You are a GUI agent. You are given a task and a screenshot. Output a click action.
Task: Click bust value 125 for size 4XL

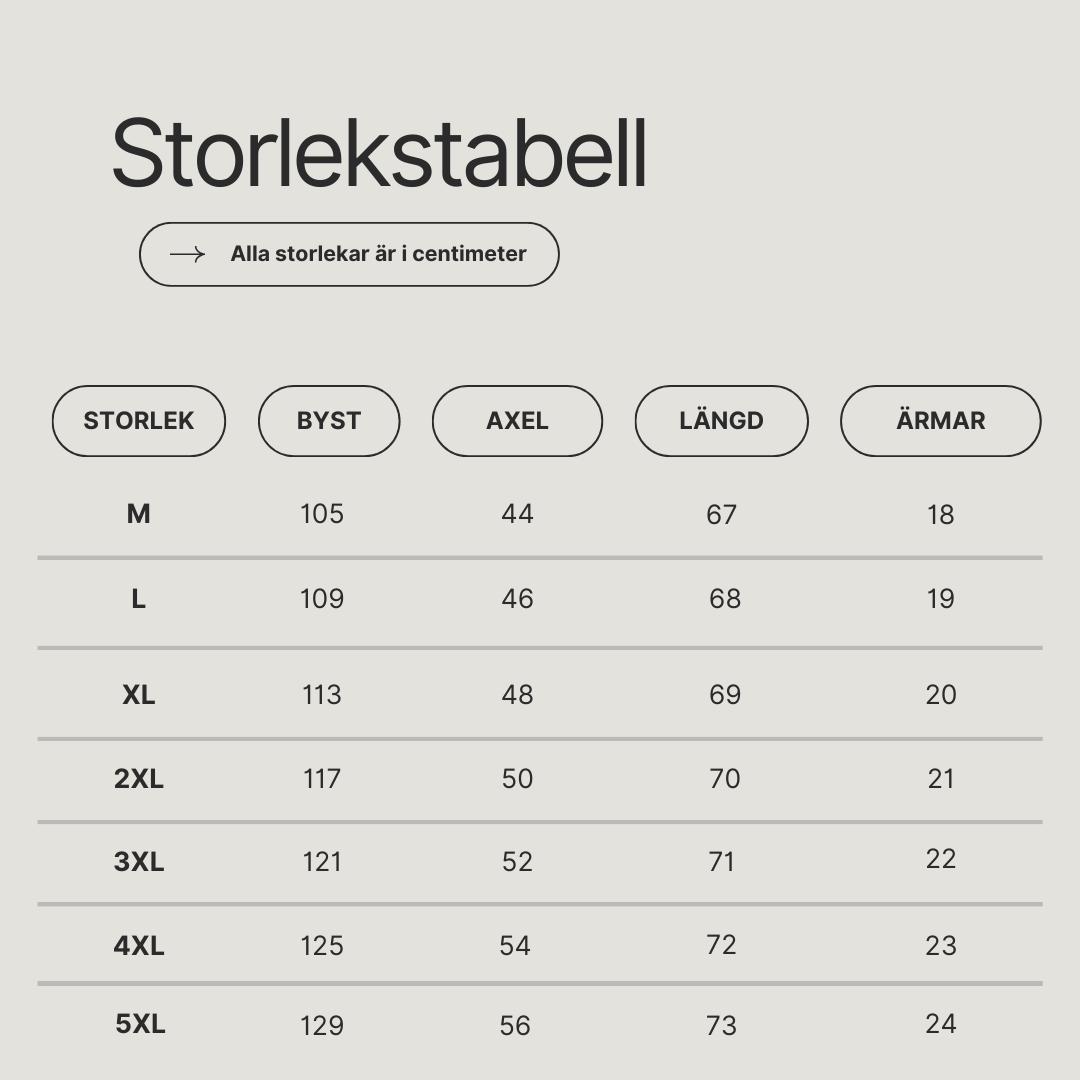pos(322,946)
